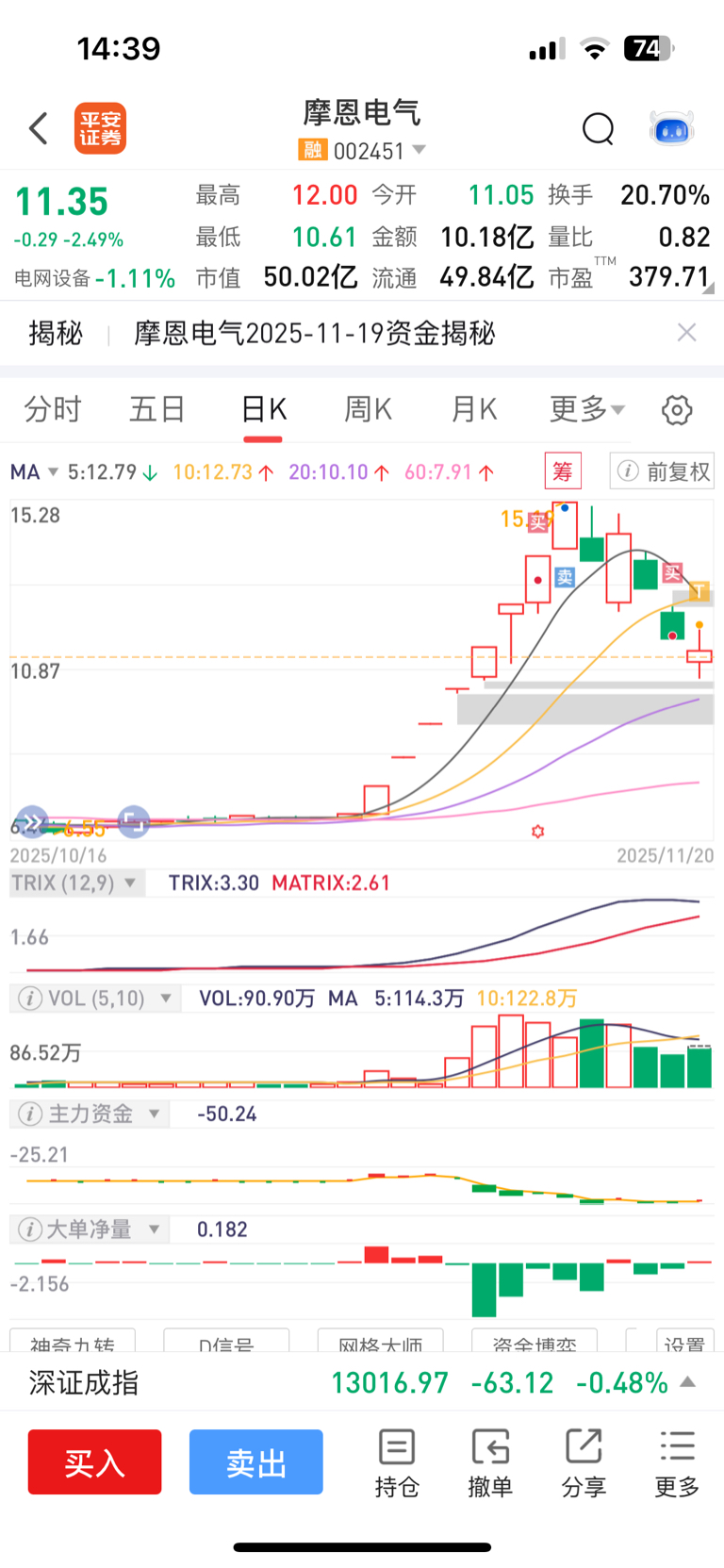Close the 资金揭秘 banner

[687, 332]
